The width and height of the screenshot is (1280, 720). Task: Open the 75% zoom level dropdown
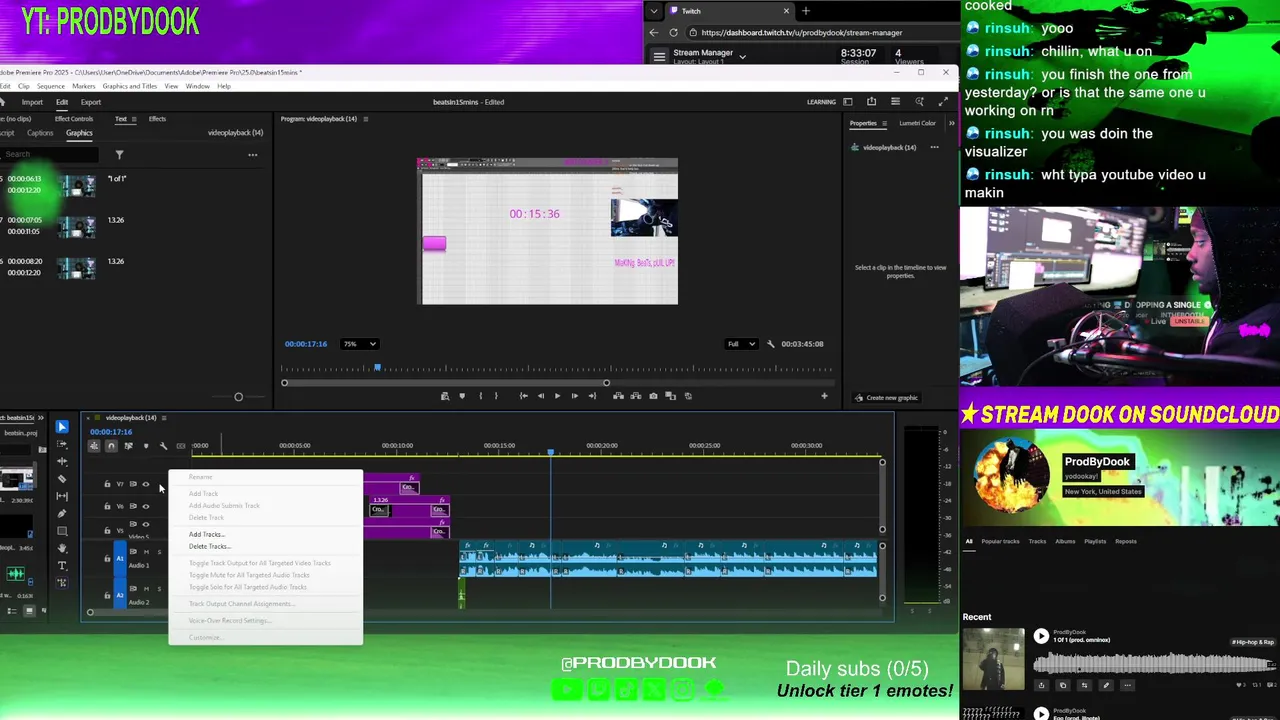click(x=359, y=344)
